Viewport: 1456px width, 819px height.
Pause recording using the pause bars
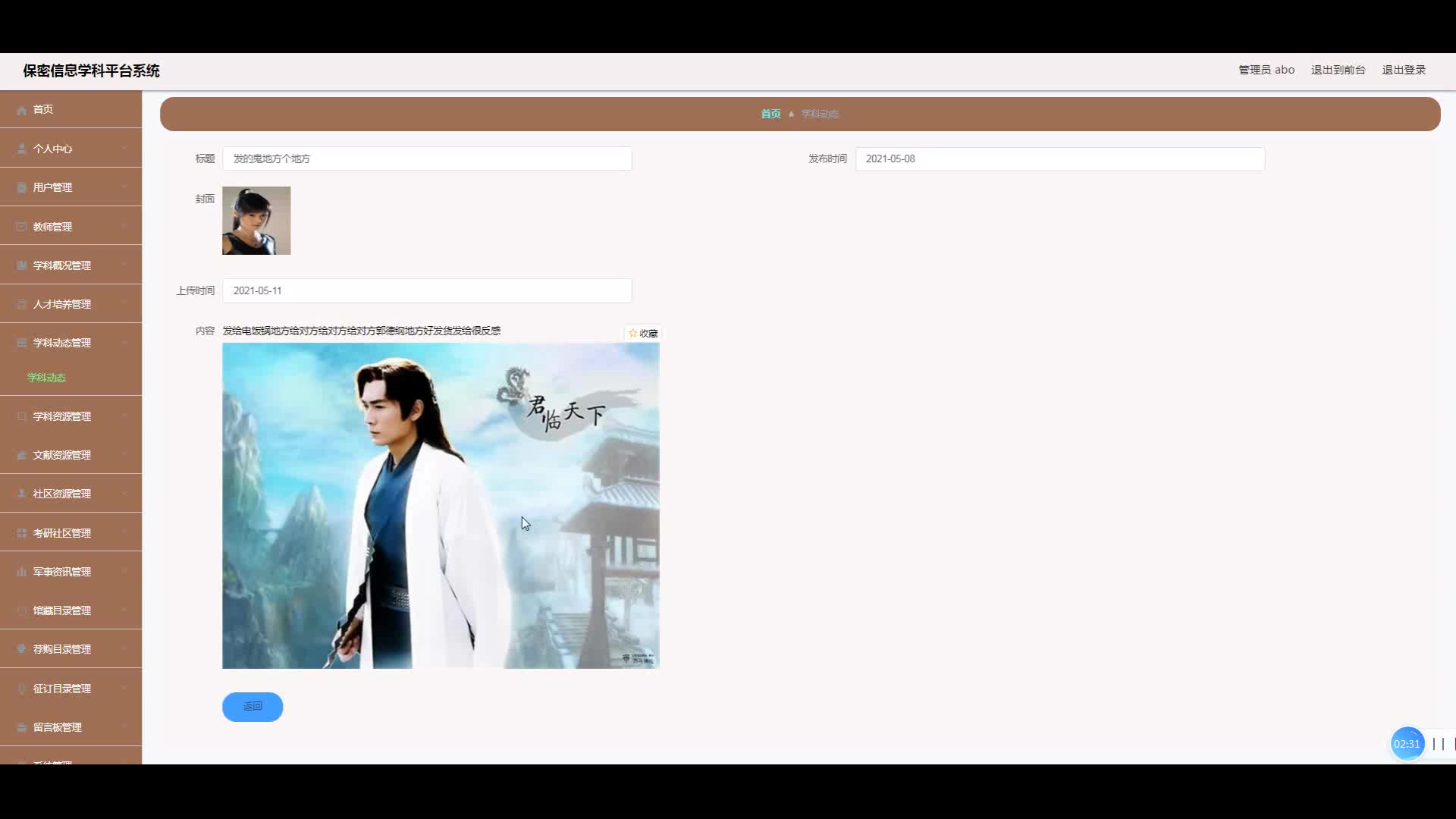pyautogui.click(x=1438, y=744)
